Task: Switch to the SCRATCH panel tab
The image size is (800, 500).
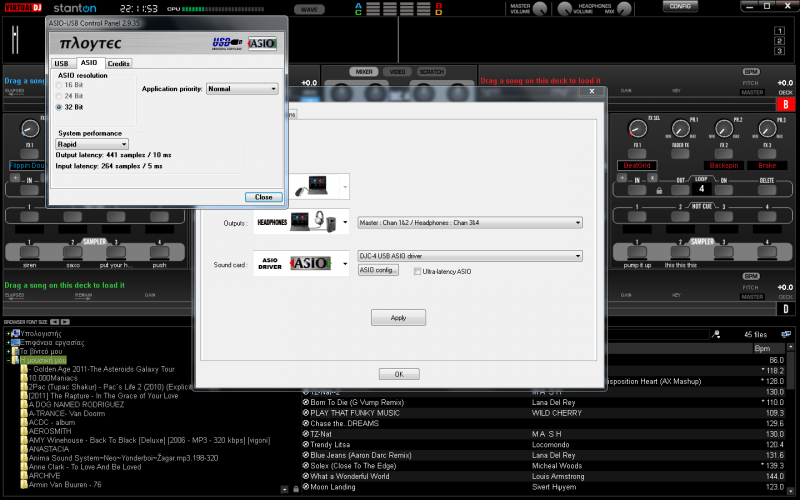Action: [432, 72]
